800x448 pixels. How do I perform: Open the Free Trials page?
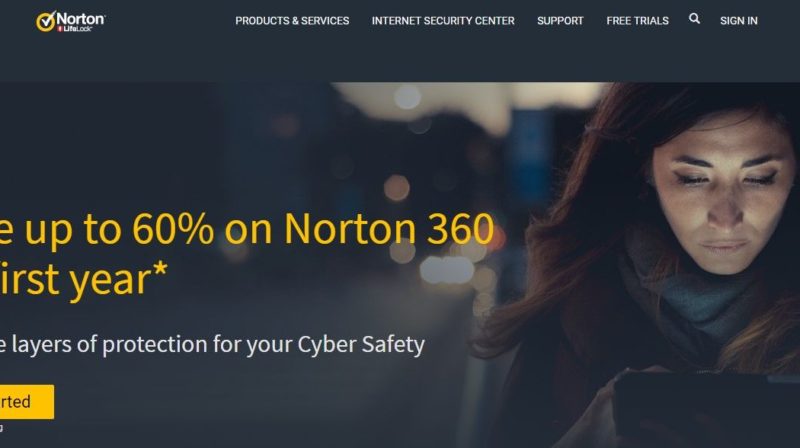coord(637,21)
